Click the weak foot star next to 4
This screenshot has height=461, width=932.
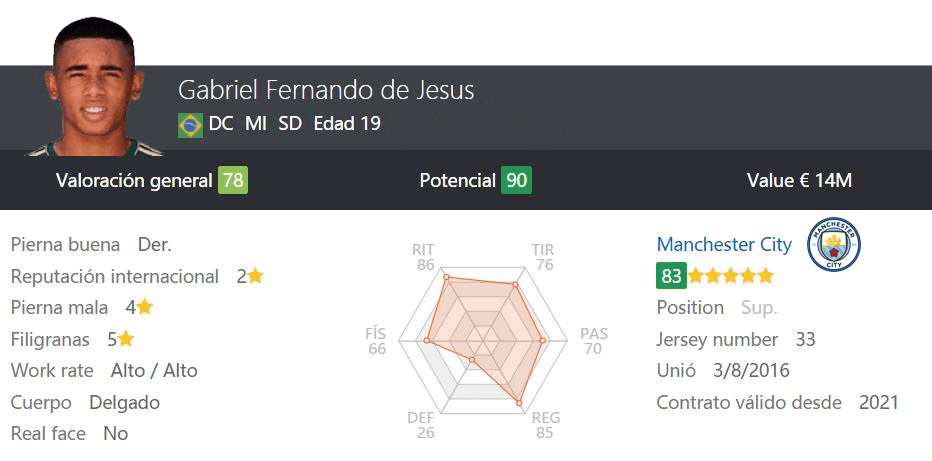(x=144, y=307)
